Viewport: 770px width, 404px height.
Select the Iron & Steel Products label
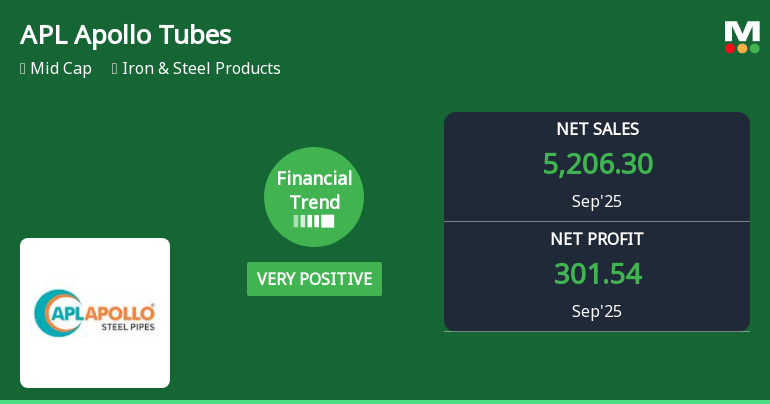click(x=201, y=69)
